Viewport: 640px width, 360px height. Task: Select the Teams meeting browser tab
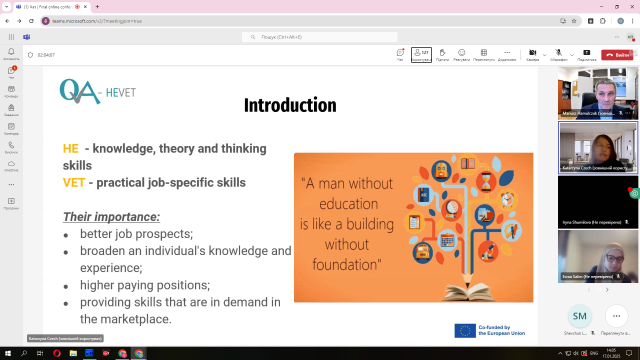[52, 7]
